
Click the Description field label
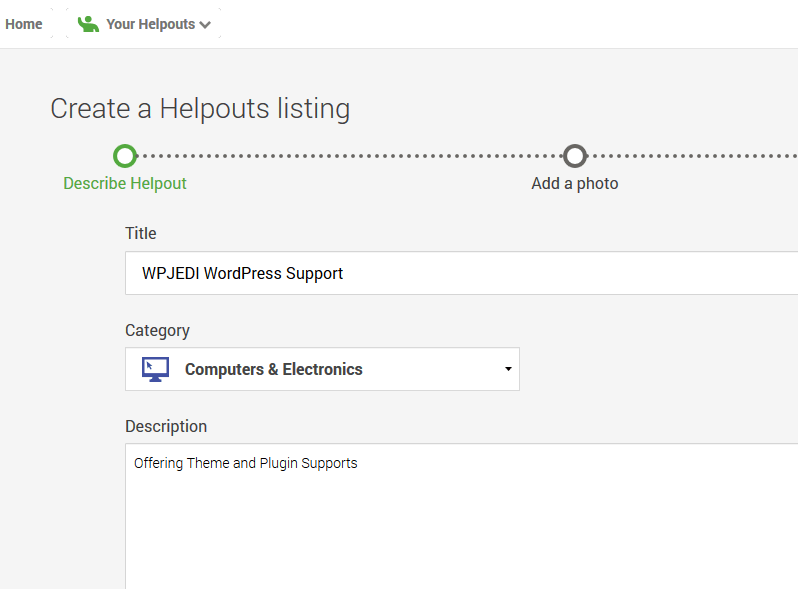tap(166, 426)
